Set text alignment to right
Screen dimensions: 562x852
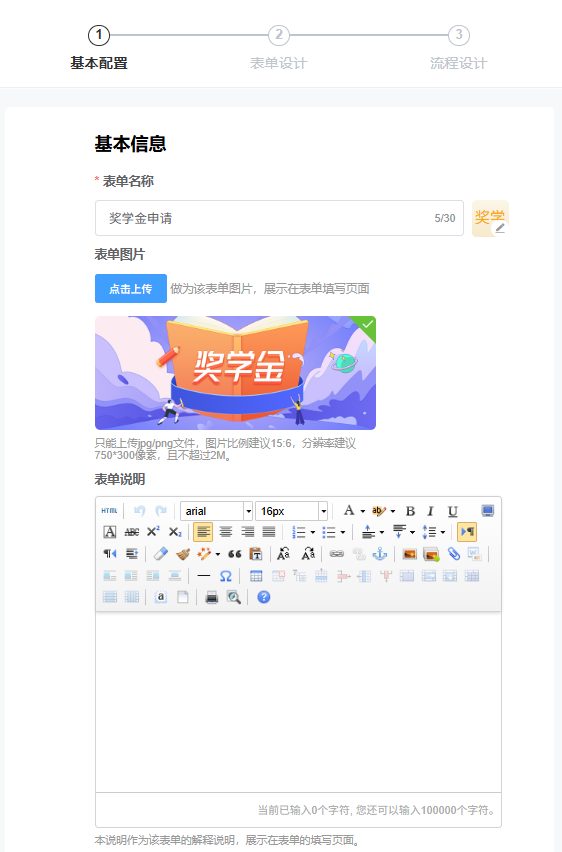coord(247,532)
